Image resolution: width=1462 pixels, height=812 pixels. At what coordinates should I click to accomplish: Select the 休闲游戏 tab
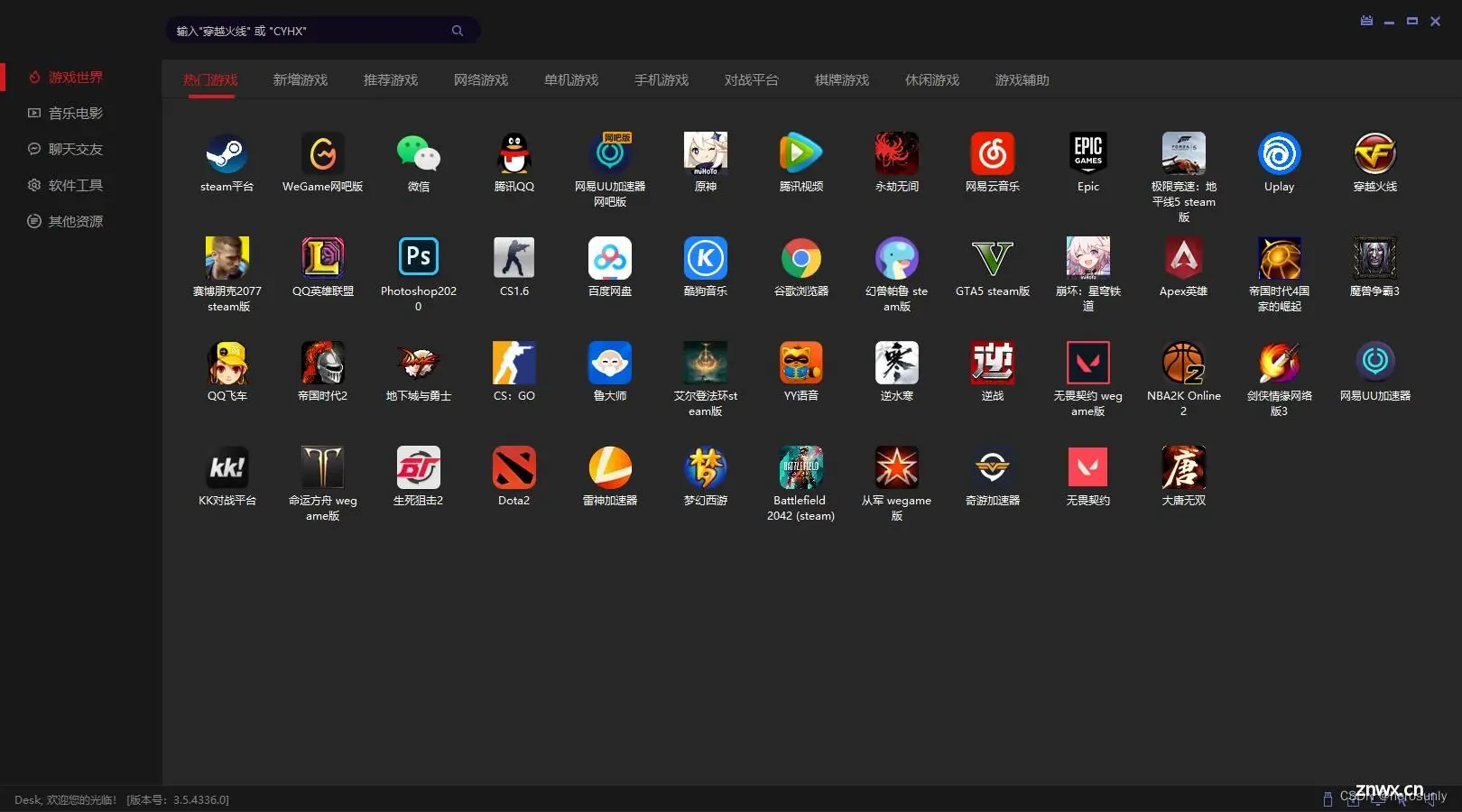pyautogui.click(x=932, y=80)
